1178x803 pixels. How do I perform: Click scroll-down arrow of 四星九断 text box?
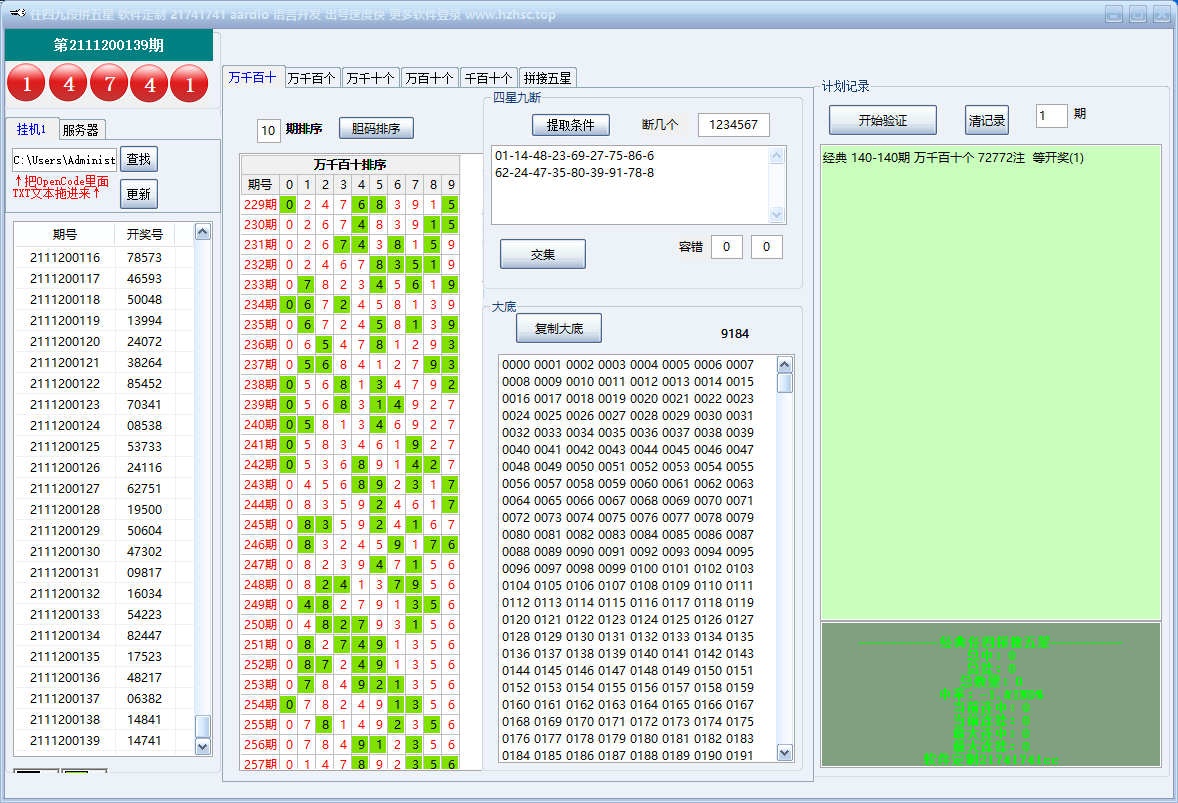[777, 215]
